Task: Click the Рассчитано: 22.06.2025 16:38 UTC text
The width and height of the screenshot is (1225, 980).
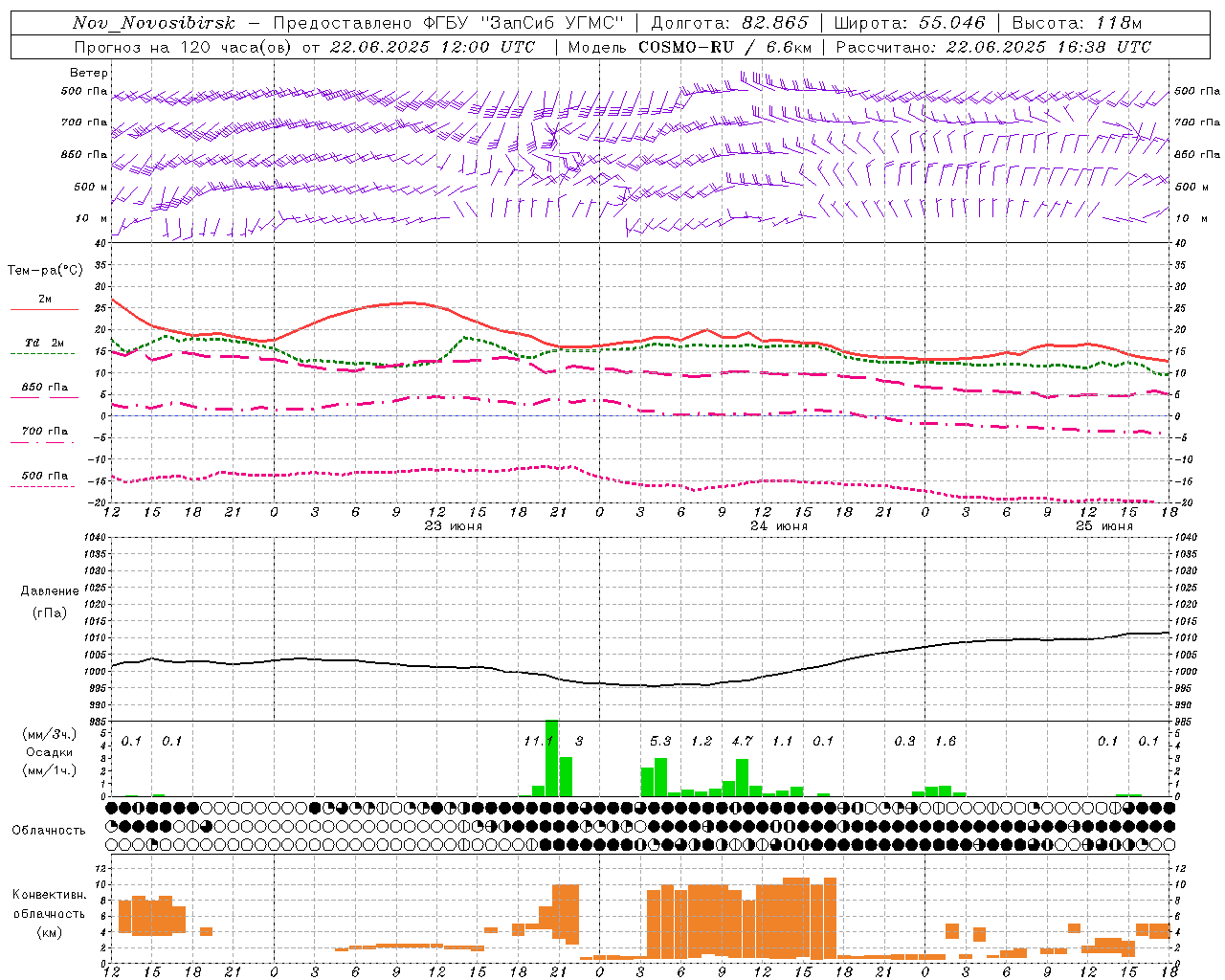Action: 993,47
